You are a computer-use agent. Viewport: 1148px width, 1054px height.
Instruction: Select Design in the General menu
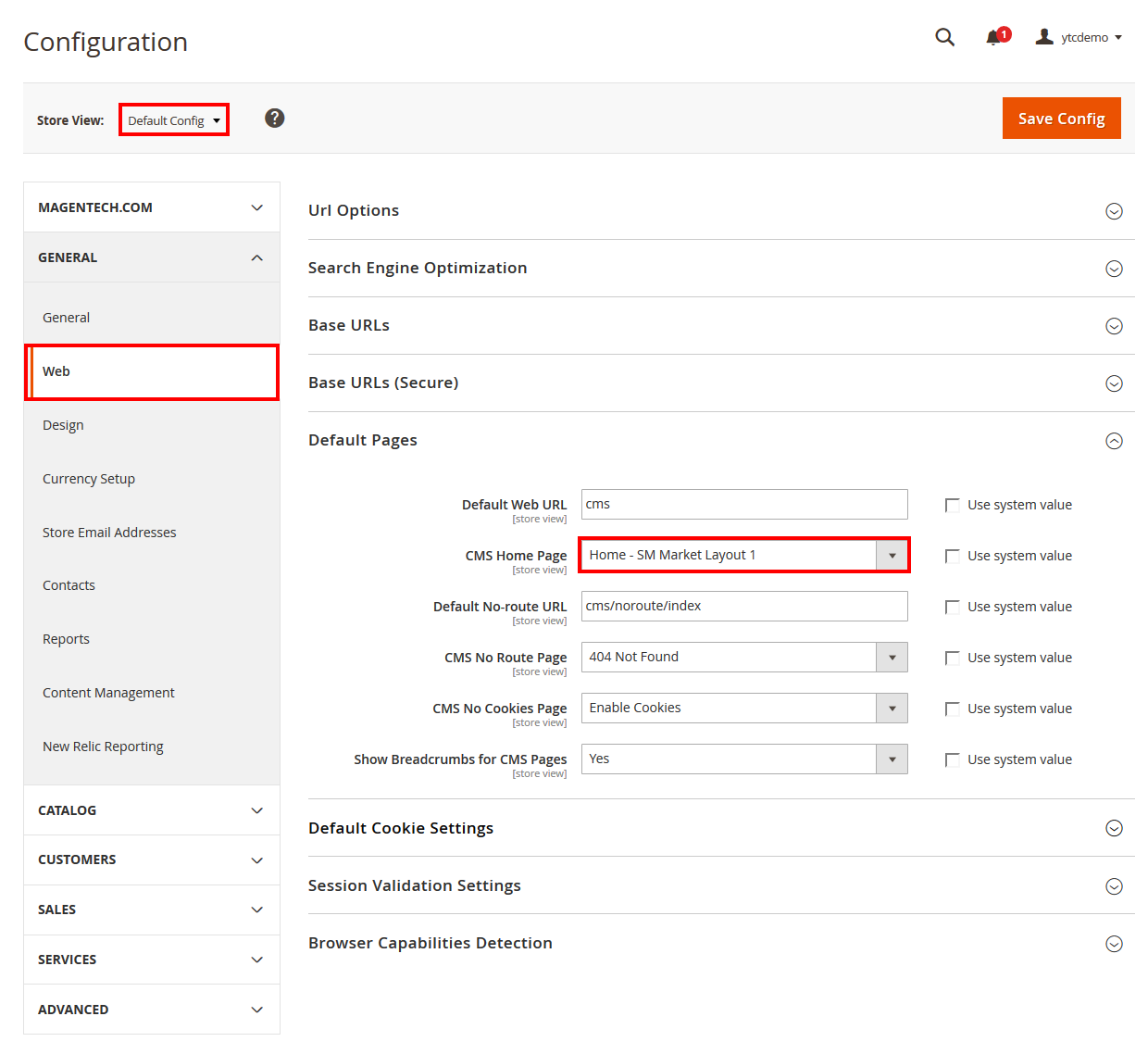point(63,425)
